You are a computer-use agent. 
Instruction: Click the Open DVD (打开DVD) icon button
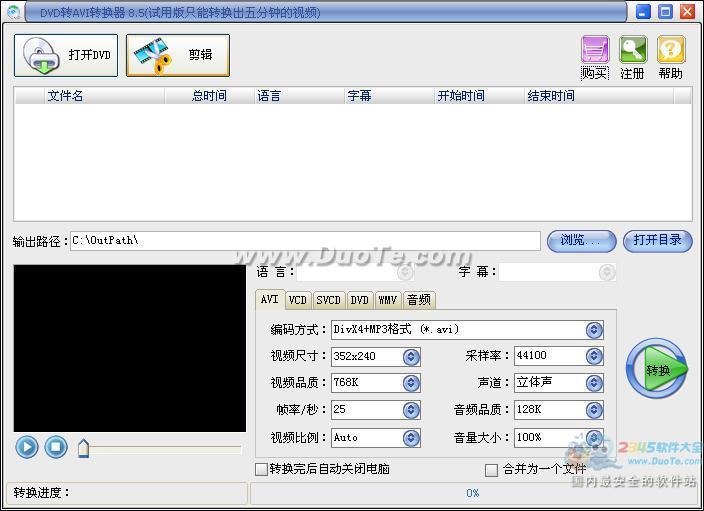(66, 55)
